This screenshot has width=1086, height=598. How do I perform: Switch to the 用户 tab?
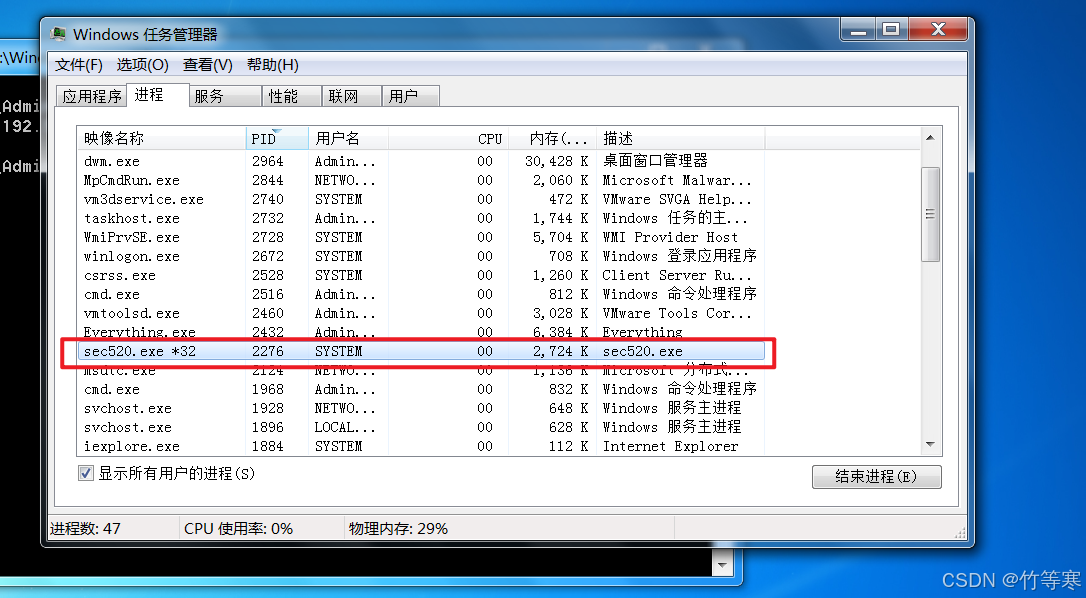click(411, 96)
